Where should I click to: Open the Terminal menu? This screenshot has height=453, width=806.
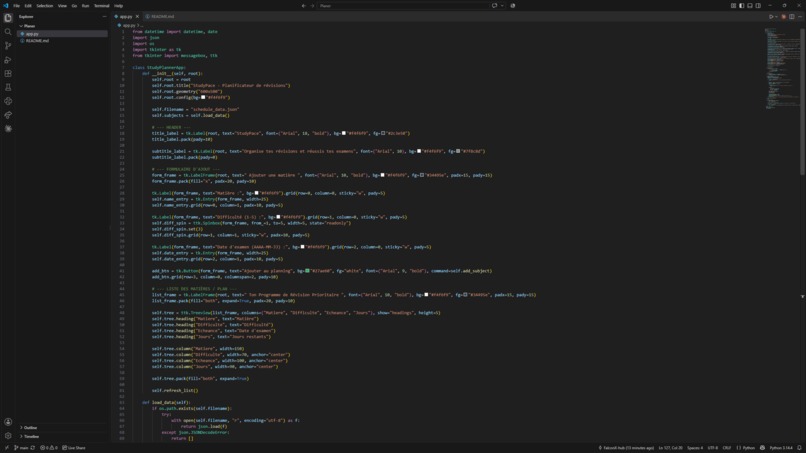tap(101, 6)
